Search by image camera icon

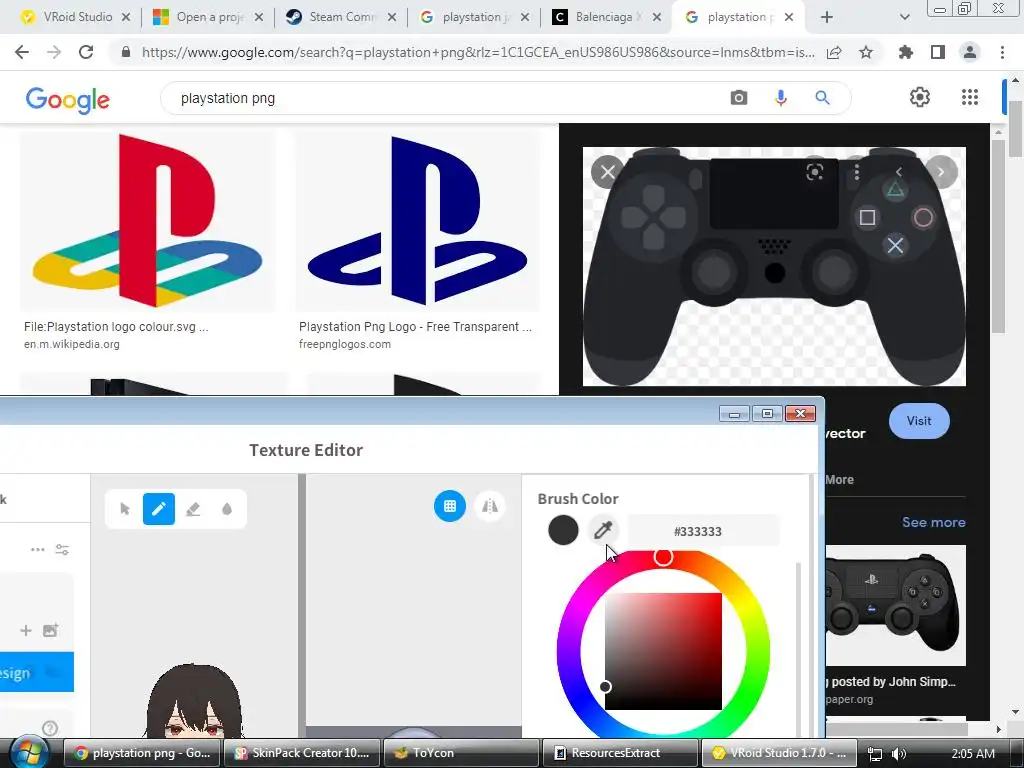739,98
